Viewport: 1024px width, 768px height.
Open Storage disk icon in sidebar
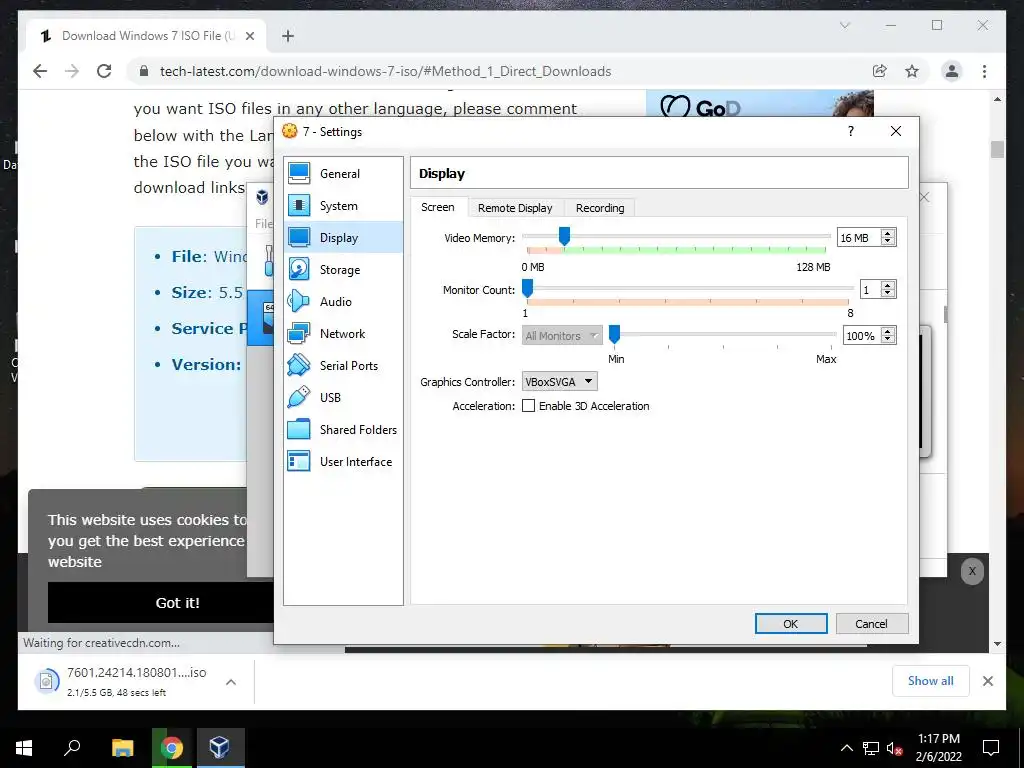[299, 269]
